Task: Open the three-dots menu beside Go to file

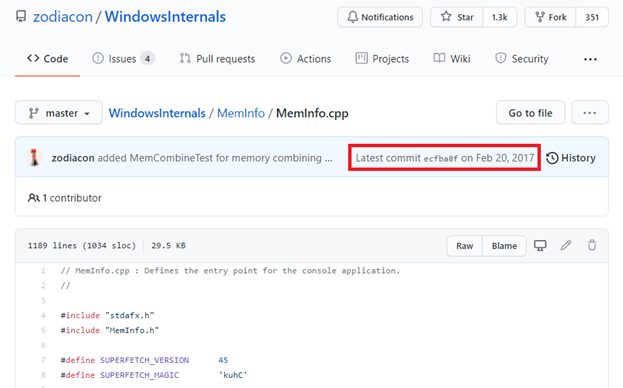Action: [590, 113]
